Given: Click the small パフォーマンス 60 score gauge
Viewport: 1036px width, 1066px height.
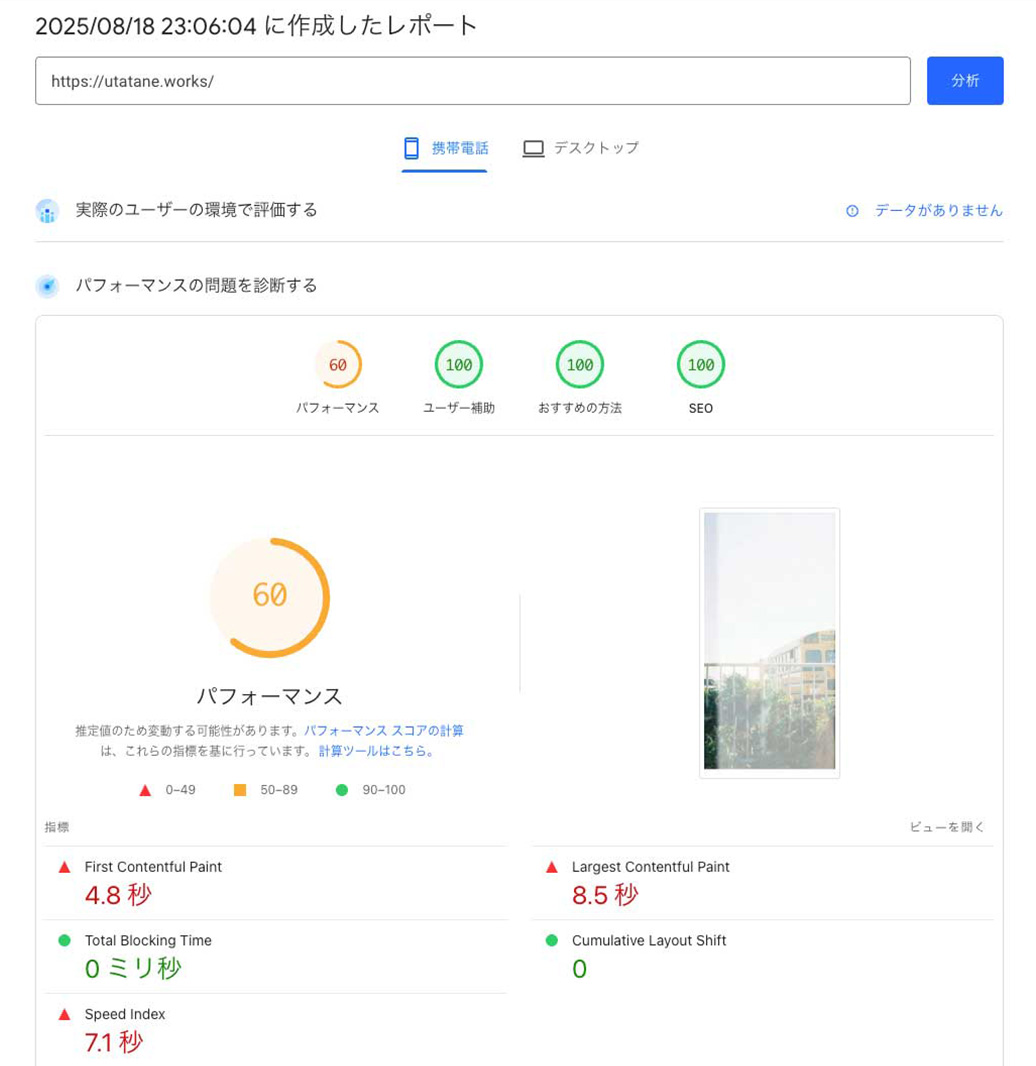Looking at the screenshot, I should click(338, 365).
